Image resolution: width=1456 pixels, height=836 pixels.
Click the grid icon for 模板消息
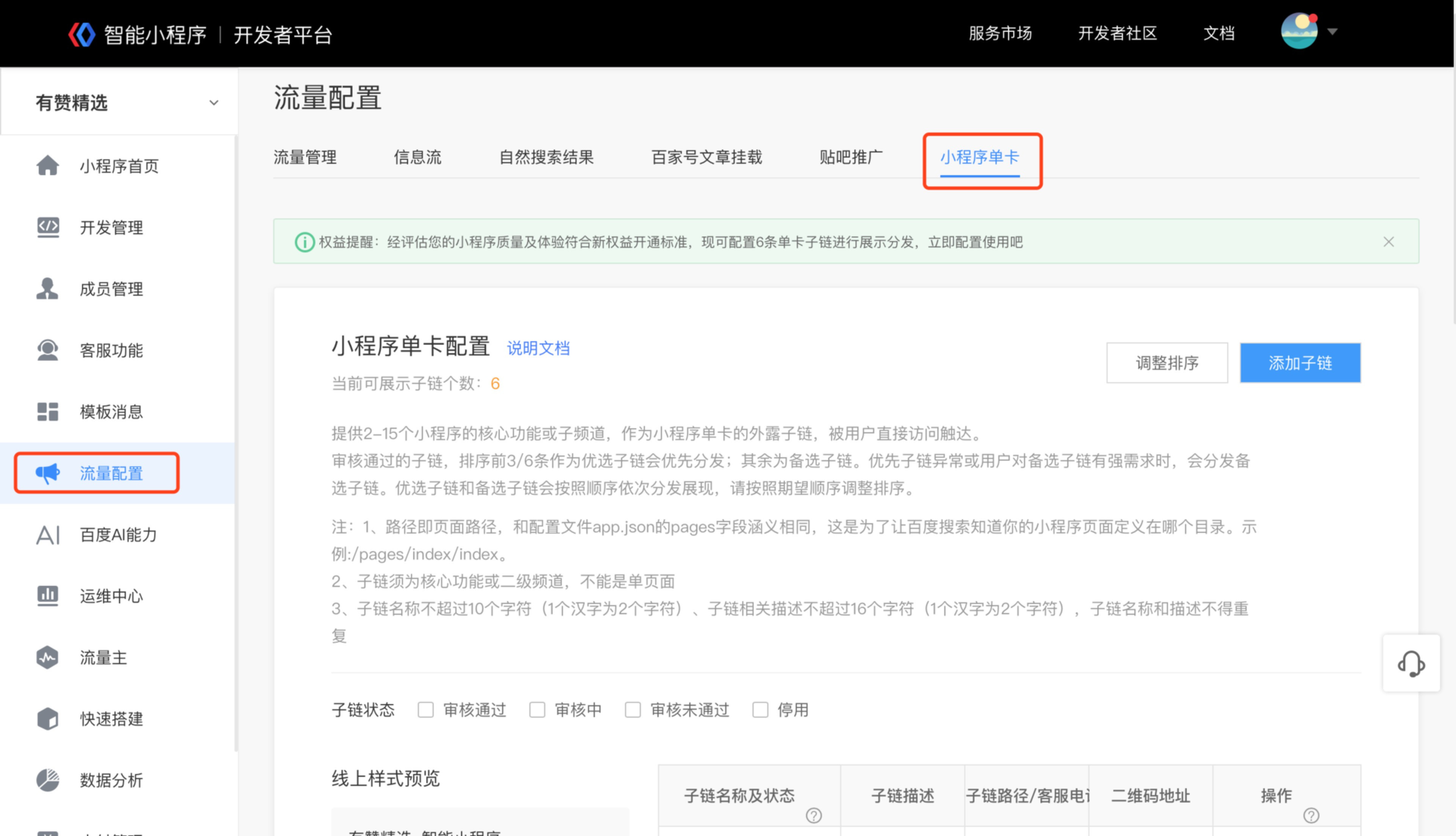point(47,411)
